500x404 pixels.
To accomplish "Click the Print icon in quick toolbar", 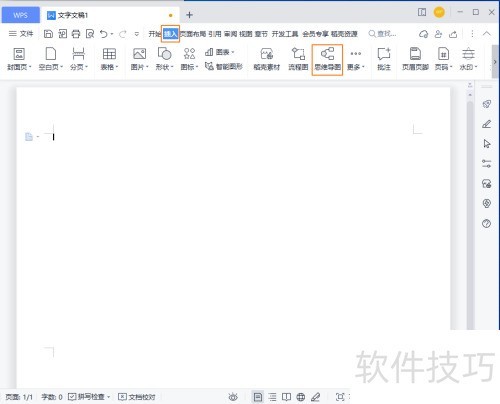I will click(76, 34).
